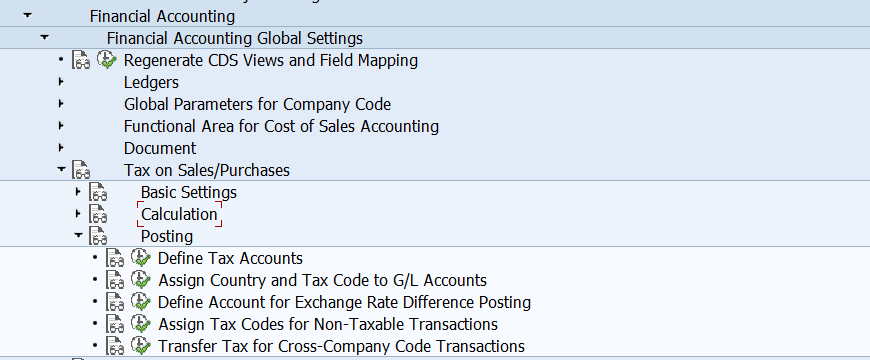
Task: Collapse the Posting node
Action: tap(78, 235)
